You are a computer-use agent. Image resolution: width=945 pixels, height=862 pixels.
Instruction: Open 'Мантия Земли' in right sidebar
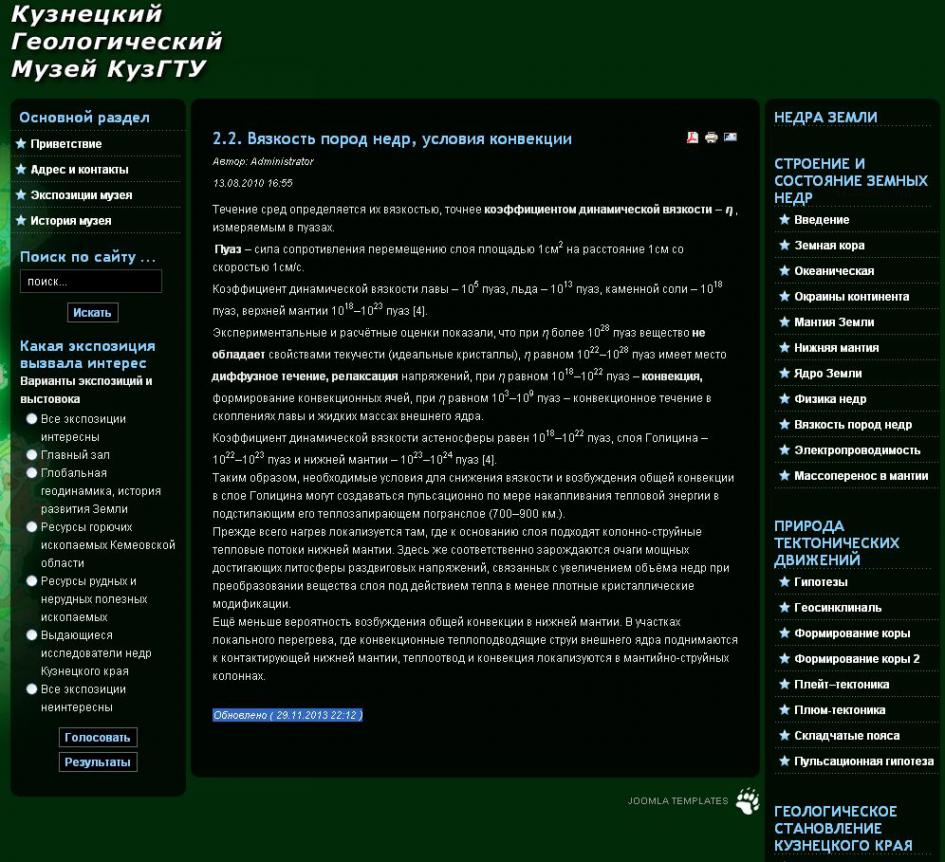pos(834,322)
